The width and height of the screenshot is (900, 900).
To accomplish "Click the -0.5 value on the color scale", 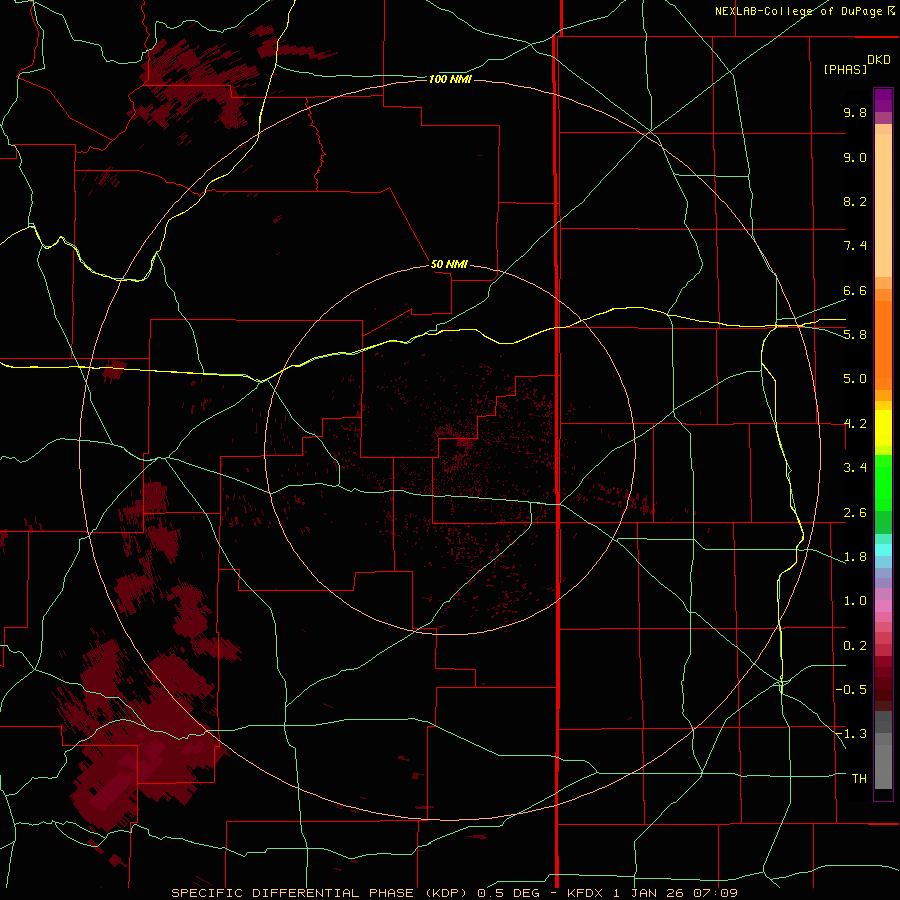I will 851,690.
